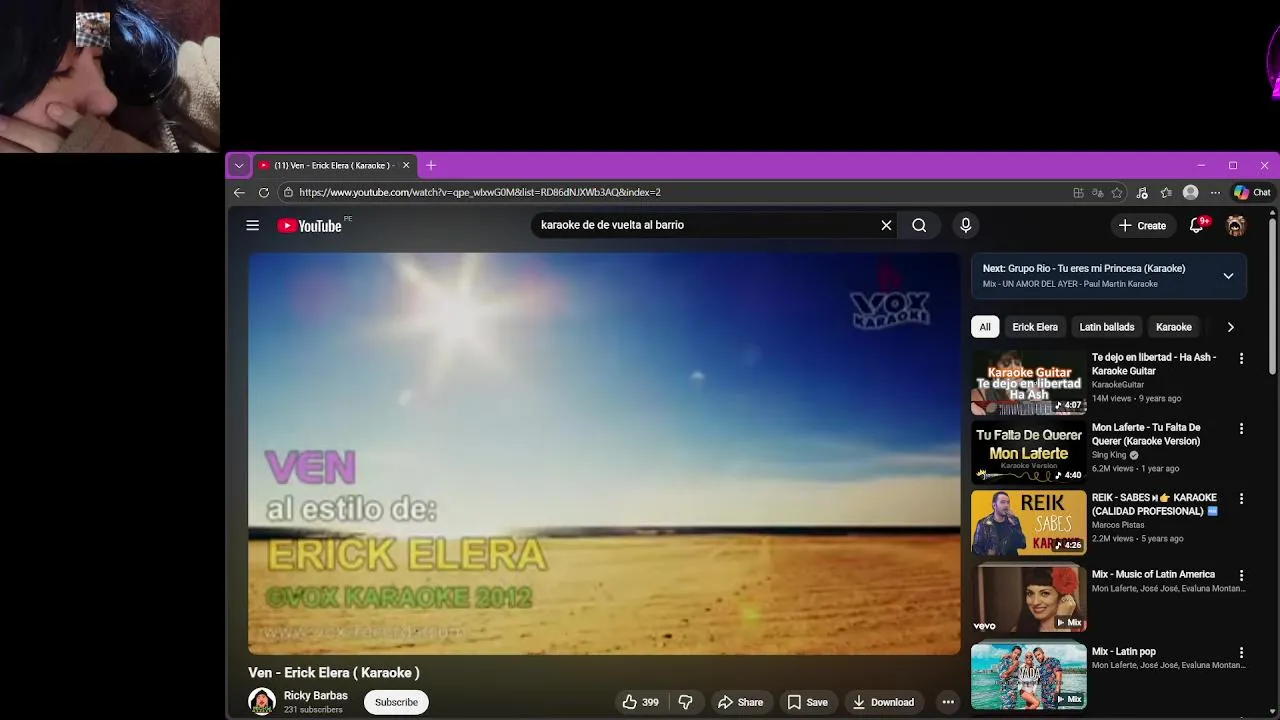Click the Marcos Pistas channel name
Image resolution: width=1280 pixels, height=720 pixels.
(1120, 525)
